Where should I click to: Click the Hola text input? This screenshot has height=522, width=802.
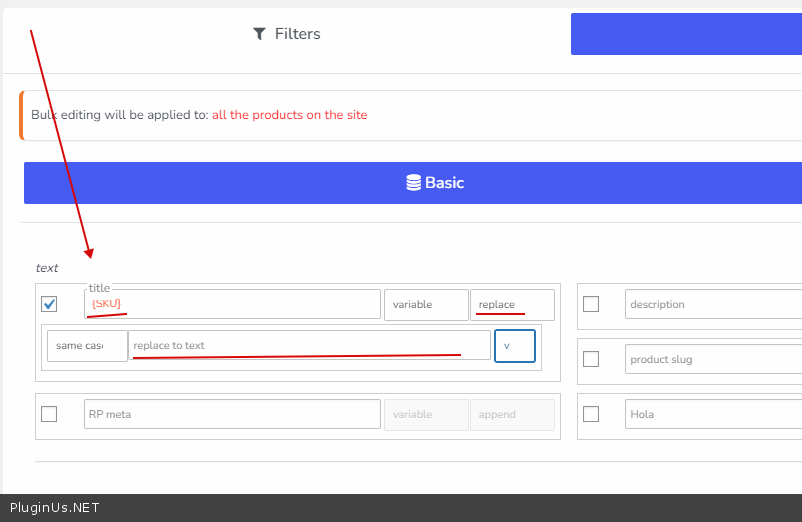[x=714, y=414]
